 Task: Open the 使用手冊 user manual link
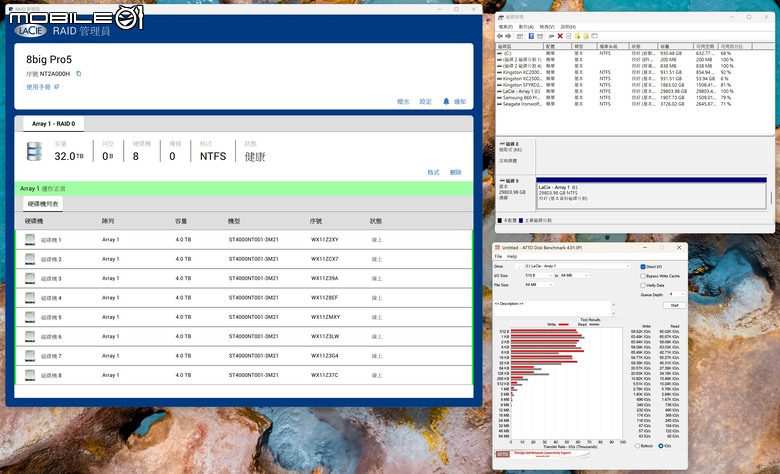38,87
